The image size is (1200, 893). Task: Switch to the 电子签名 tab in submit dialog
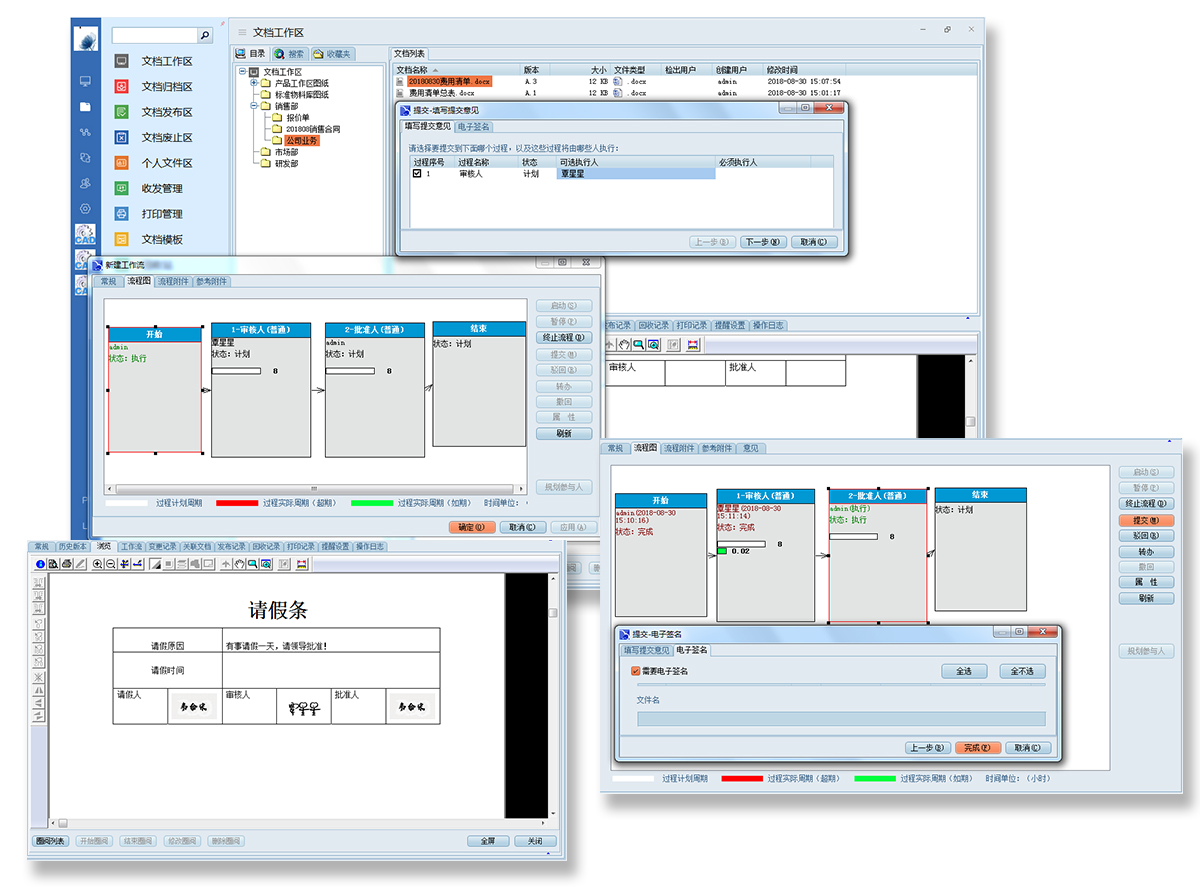pyautogui.click(x=473, y=127)
